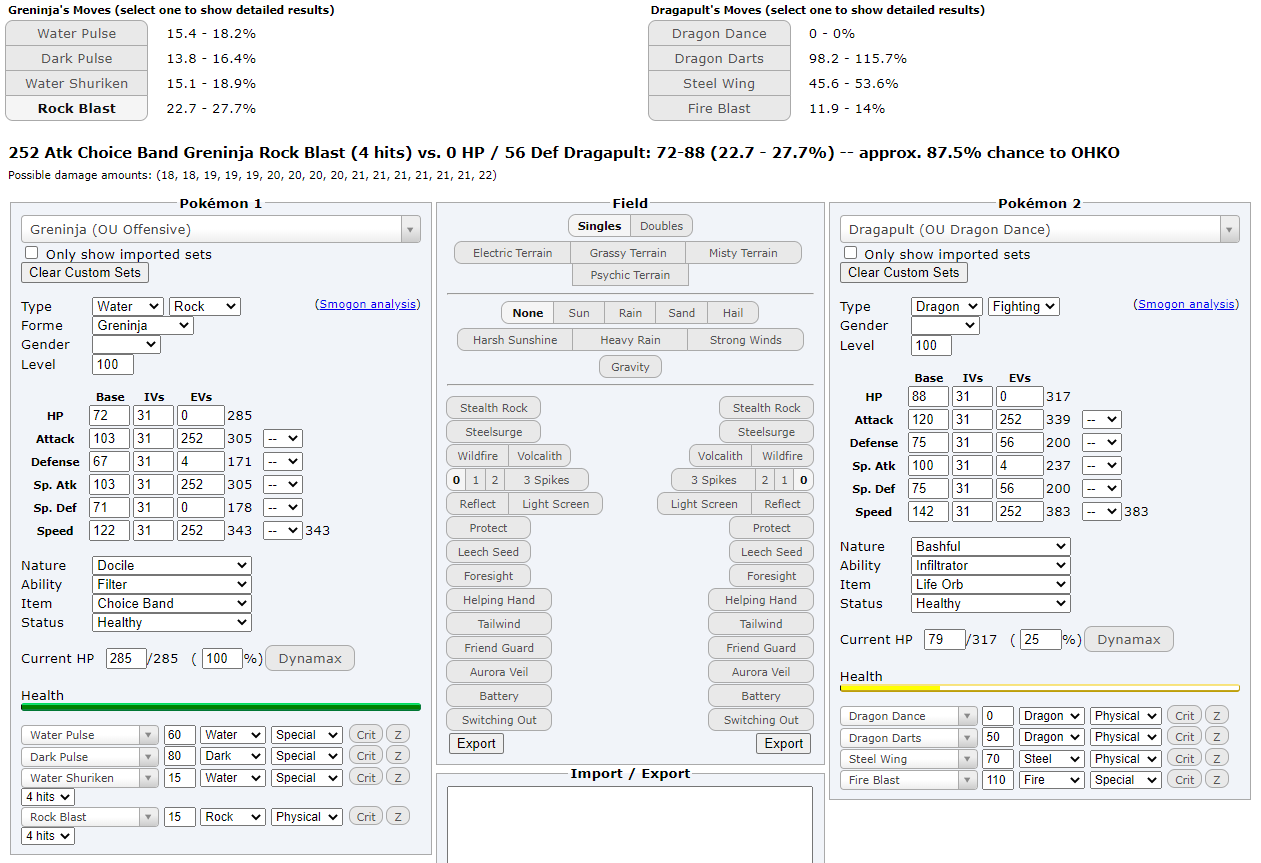The height and width of the screenshot is (863, 1261).
Task: Open Greninja's Forme dropdown
Action: (143, 325)
